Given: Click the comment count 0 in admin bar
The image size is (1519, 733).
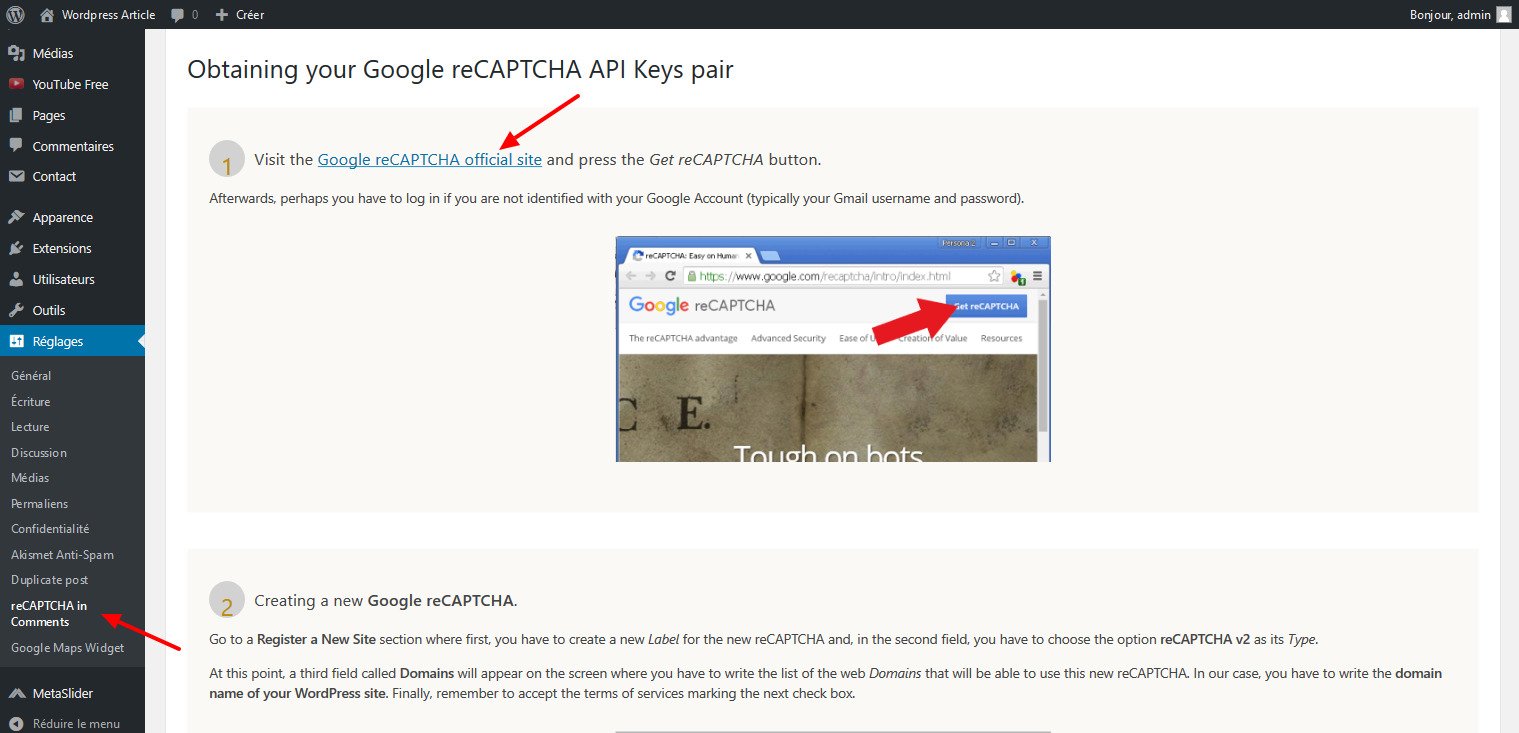Looking at the screenshot, I should 194,15.
